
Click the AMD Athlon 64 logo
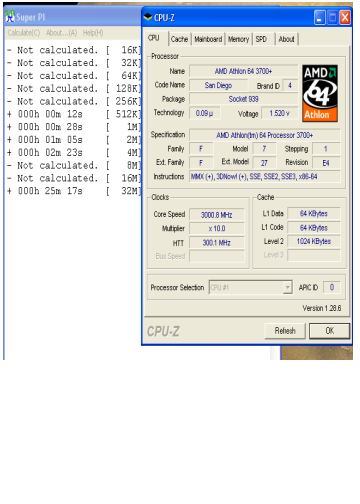point(320,93)
